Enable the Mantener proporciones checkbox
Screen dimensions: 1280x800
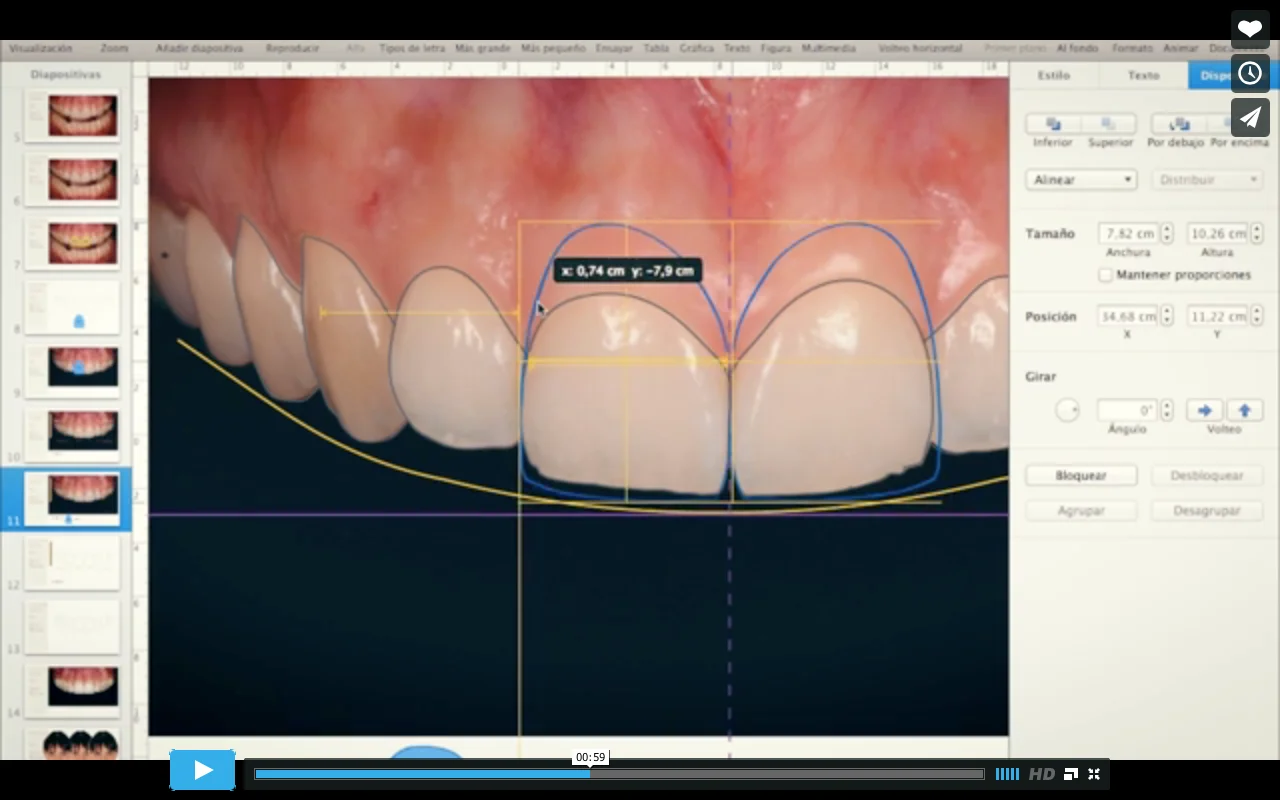coord(1105,275)
